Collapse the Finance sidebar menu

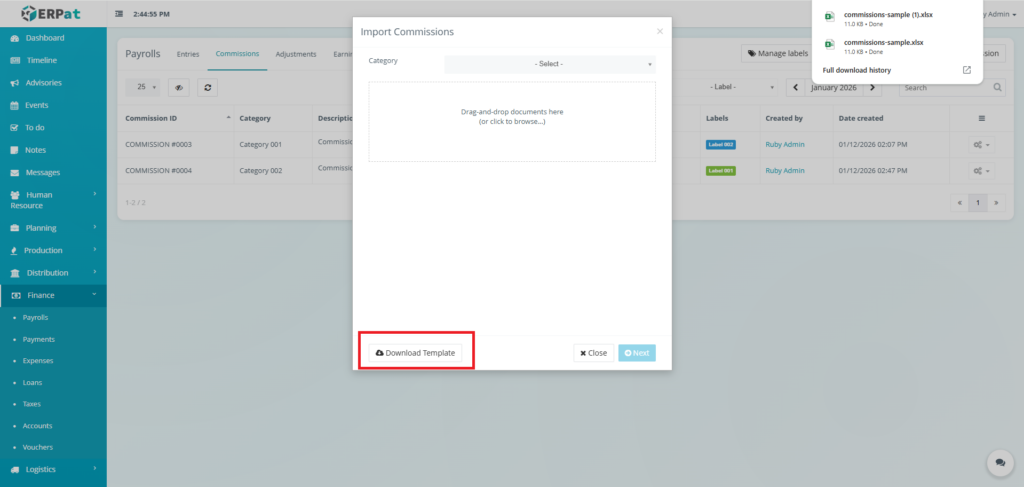point(53,295)
